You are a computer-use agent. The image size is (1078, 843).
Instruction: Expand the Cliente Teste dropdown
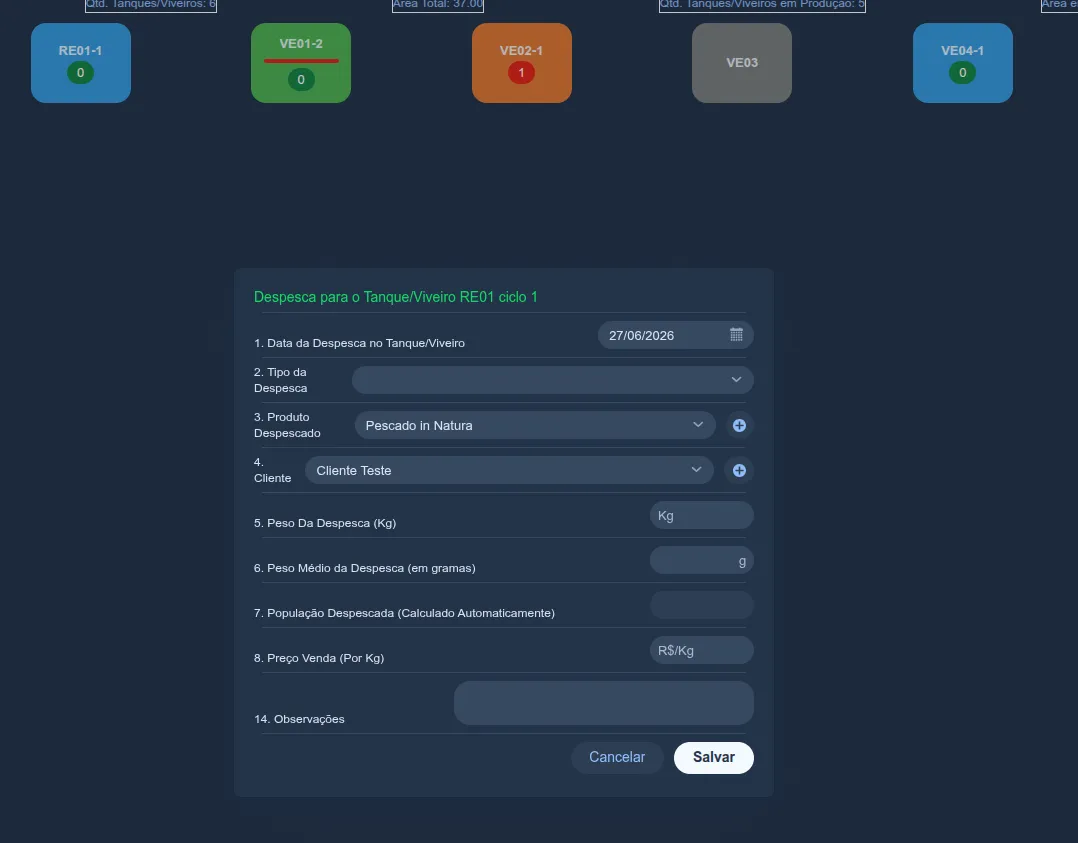coord(509,470)
